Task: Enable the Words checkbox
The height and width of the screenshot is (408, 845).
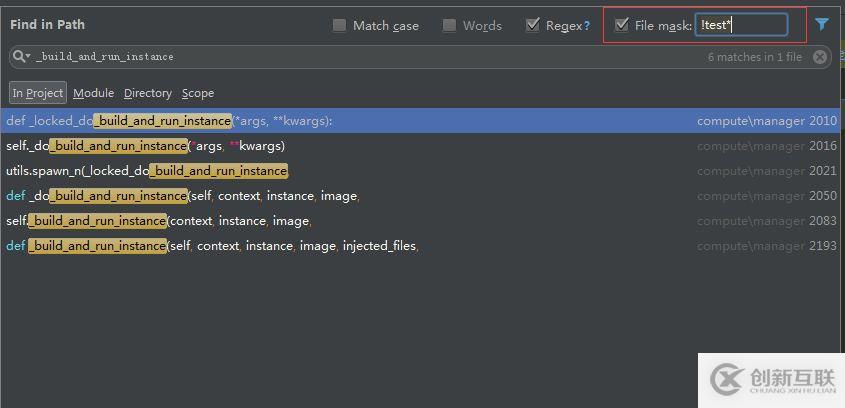Action: click(450, 25)
